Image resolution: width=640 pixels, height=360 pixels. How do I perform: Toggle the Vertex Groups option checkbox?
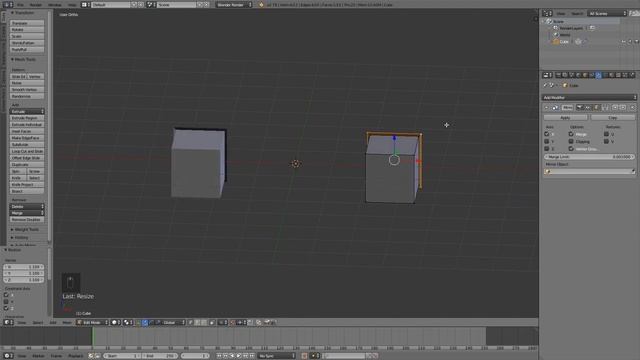click(x=571, y=149)
